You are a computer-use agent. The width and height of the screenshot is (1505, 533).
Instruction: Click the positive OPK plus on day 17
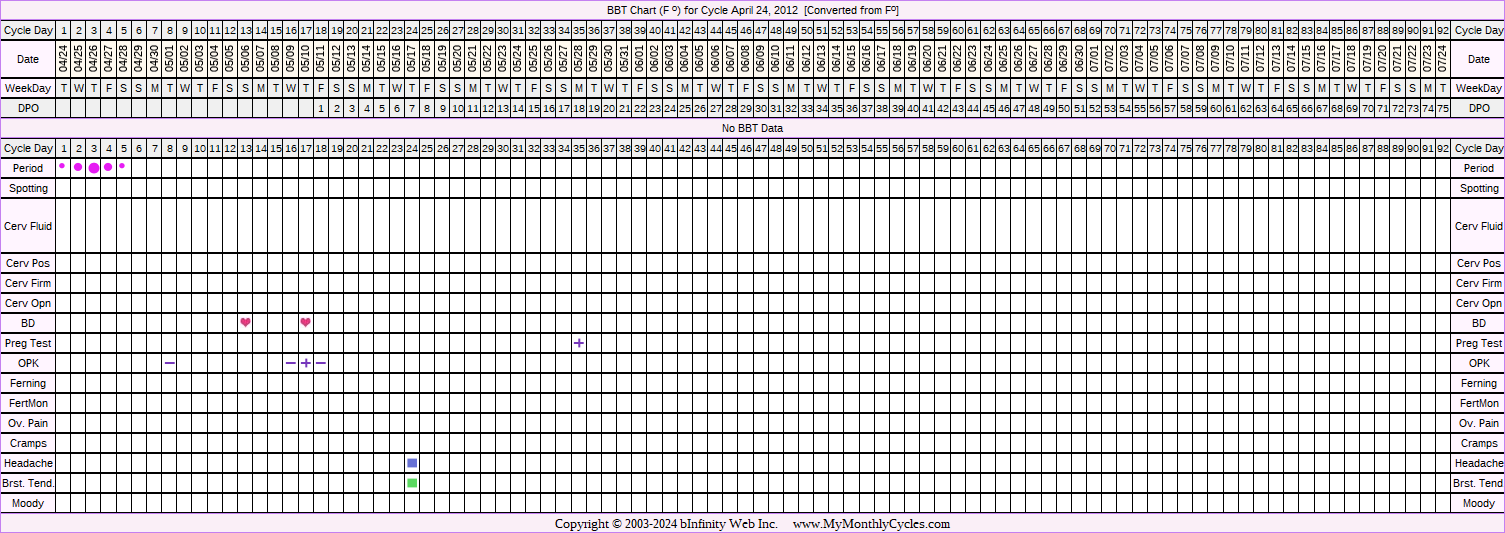point(306,363)
